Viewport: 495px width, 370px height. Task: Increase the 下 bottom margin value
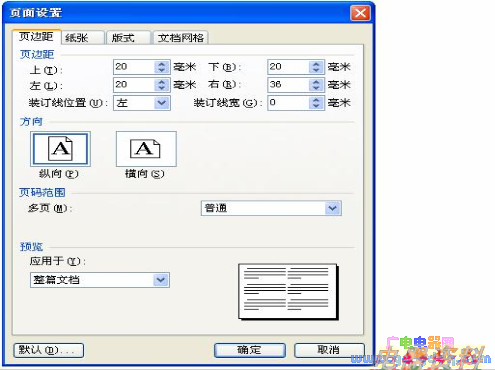pos(316,64)
